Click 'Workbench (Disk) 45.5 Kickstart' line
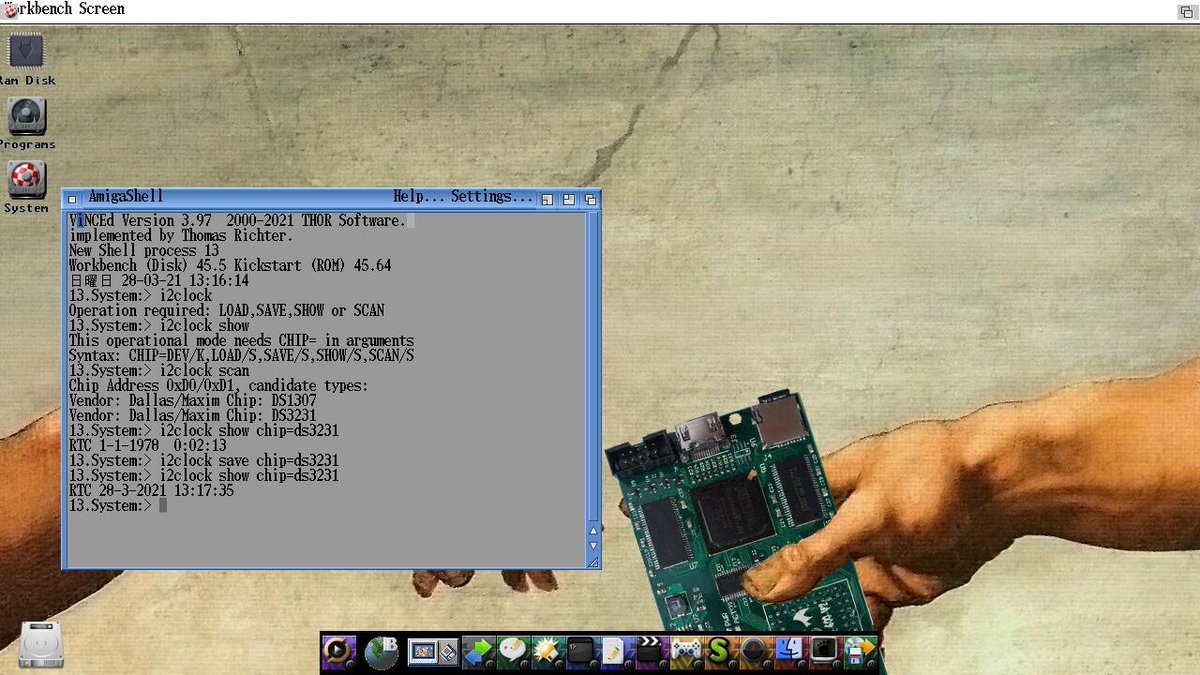Image resolution: width=1200 pixels, height=675 pixels. pyautogui.click(x=229, y=266)
